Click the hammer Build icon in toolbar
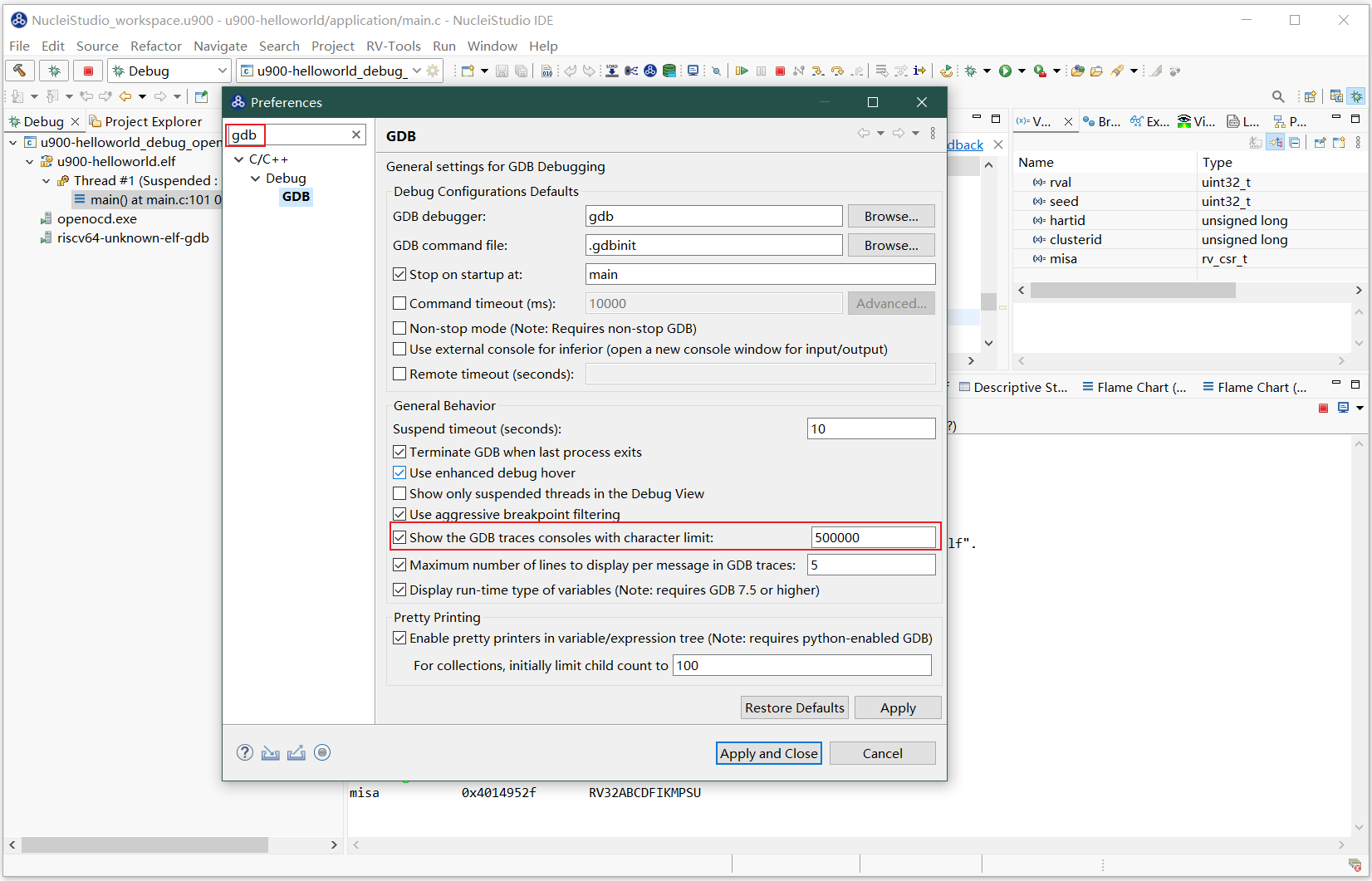The height and width of the screenshot is (881, 1372). [x=20, y=71]
